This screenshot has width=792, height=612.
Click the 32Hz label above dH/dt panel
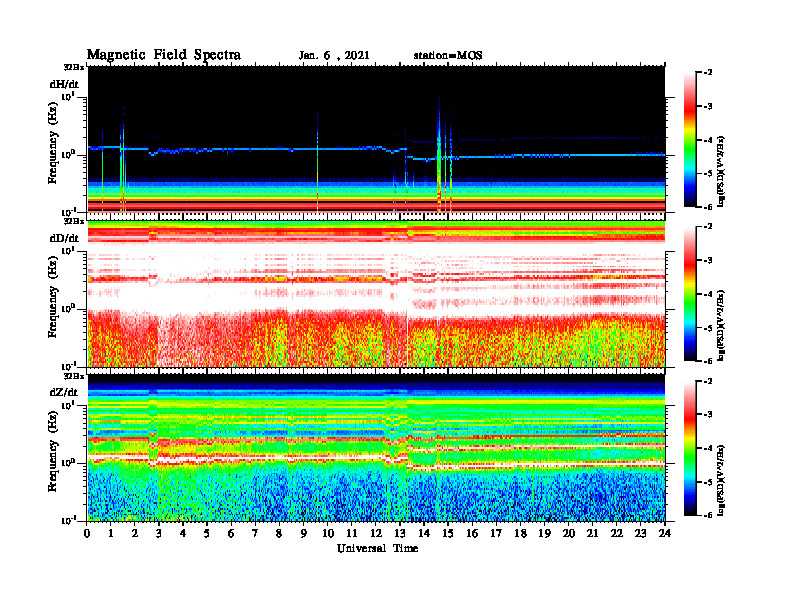pyautogui.click(x=74, y=67)
